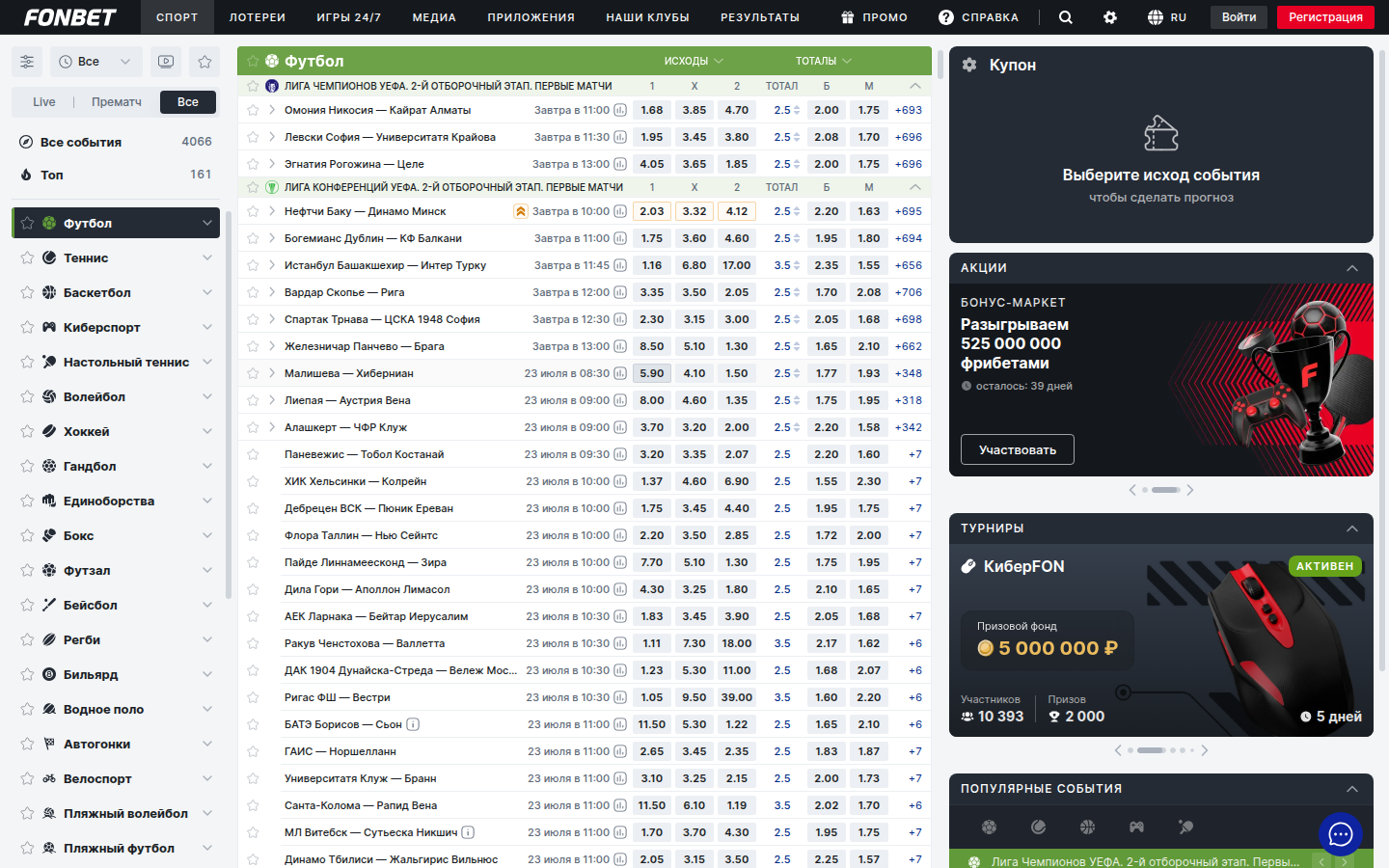1389x868 pixels.
Task: Open the filter sliders icon in sidebar
Action: (27, 62)
